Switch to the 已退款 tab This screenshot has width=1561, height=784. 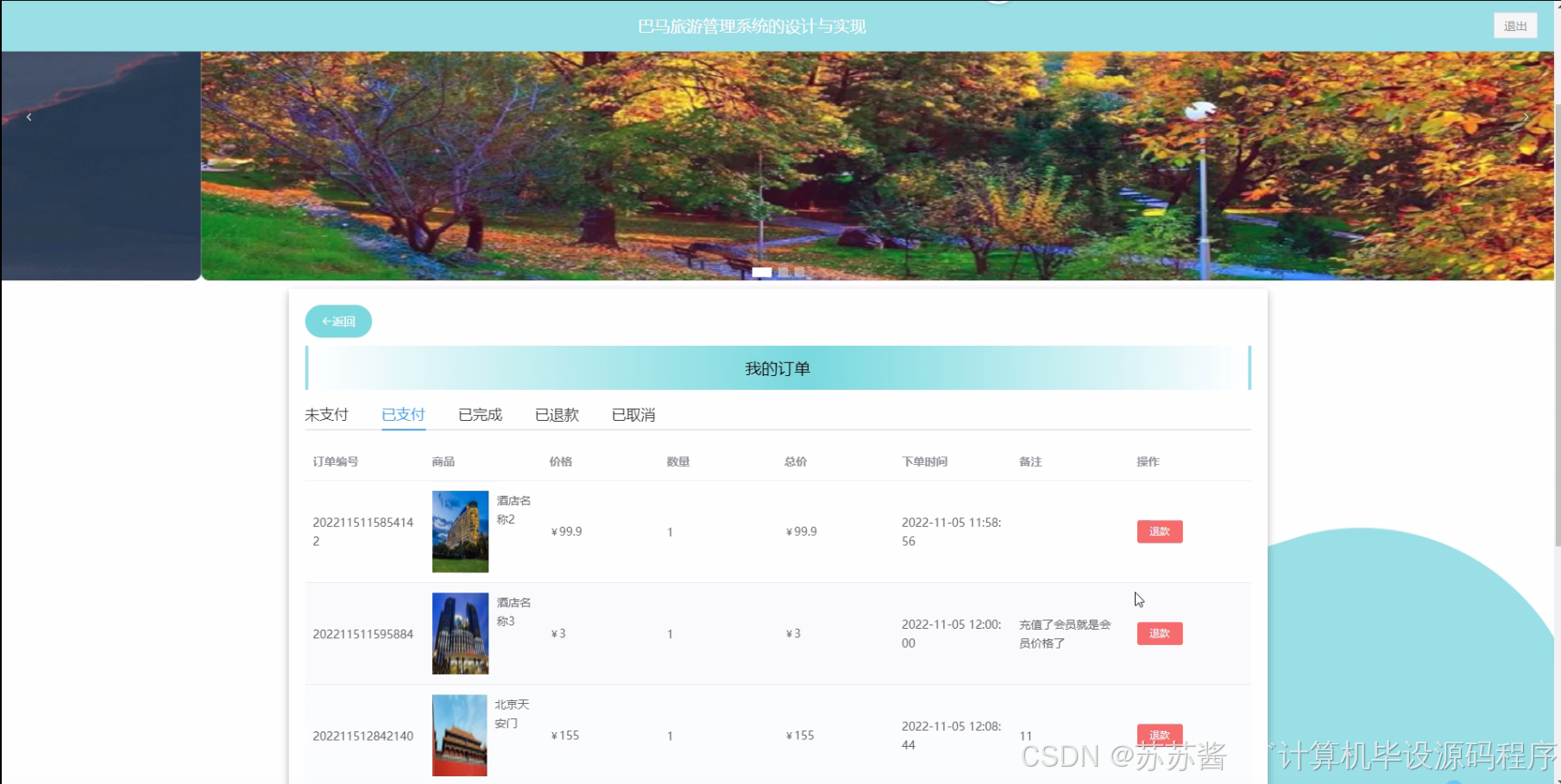[x=557, y=415]
